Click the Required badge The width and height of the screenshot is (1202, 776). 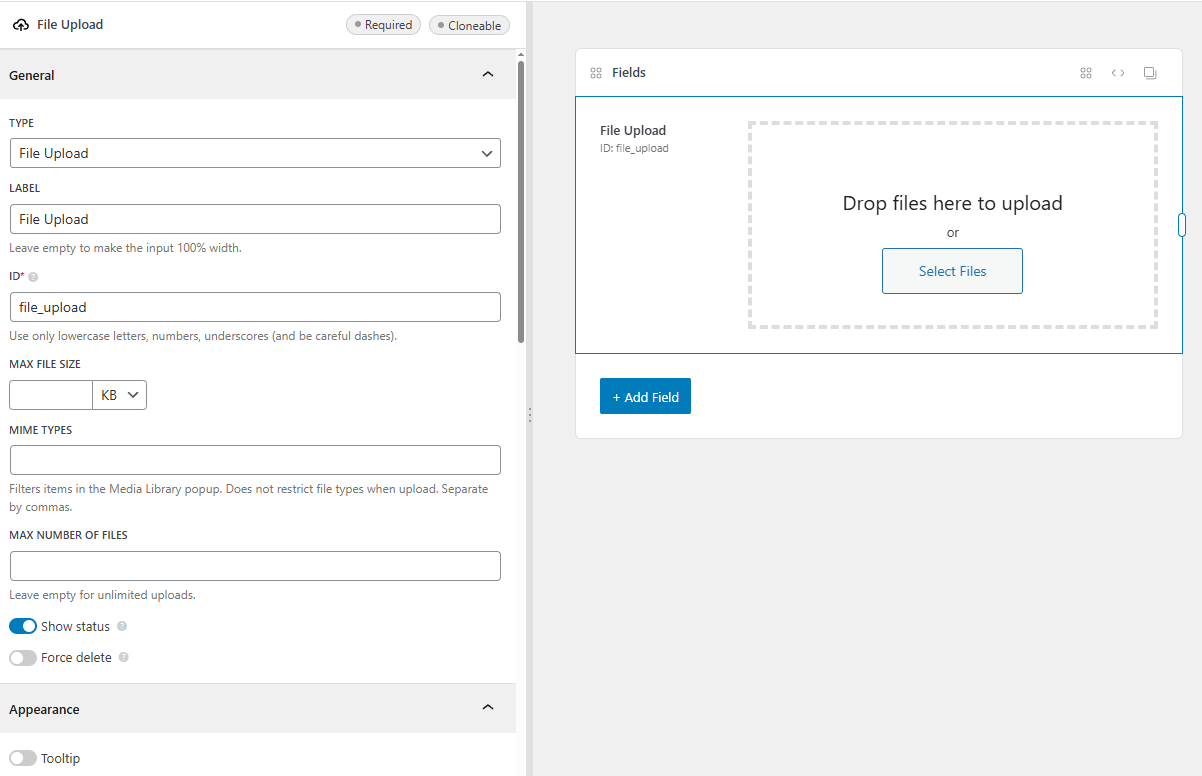383,24
